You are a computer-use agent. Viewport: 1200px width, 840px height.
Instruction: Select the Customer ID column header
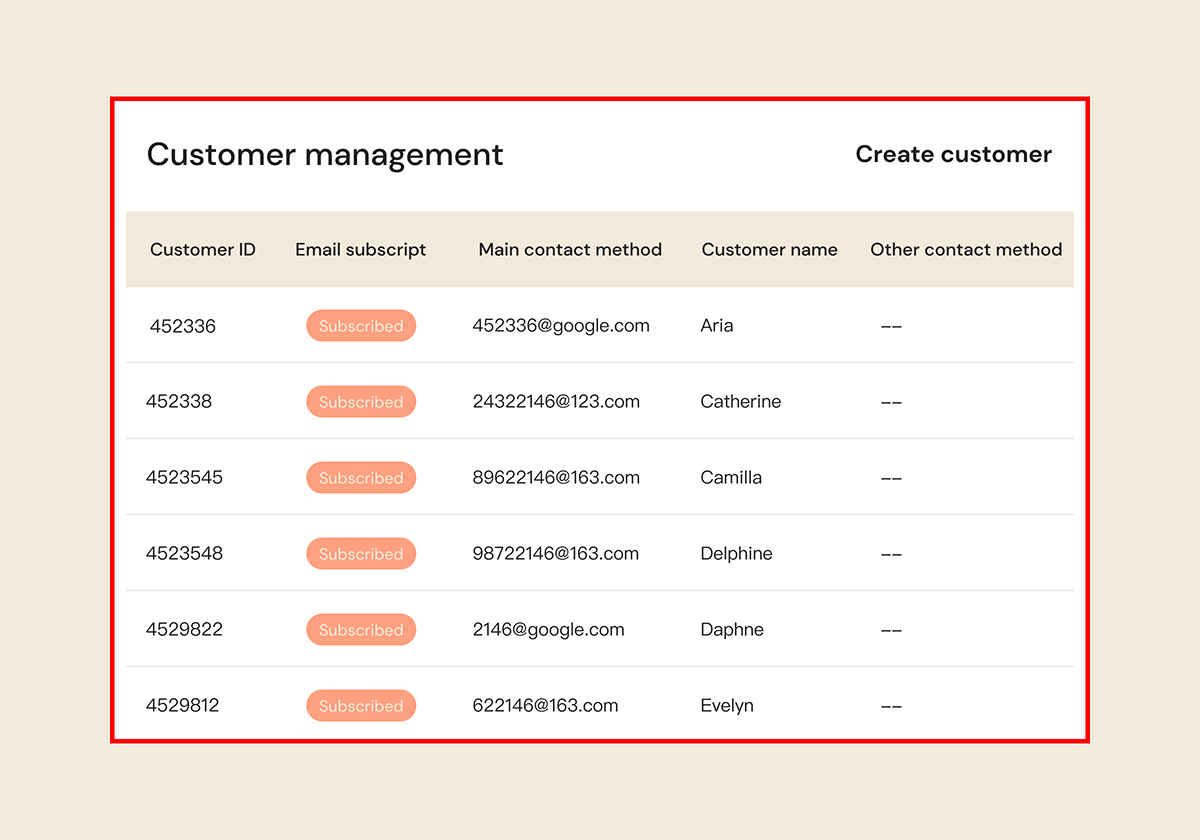tap(203, 250)
